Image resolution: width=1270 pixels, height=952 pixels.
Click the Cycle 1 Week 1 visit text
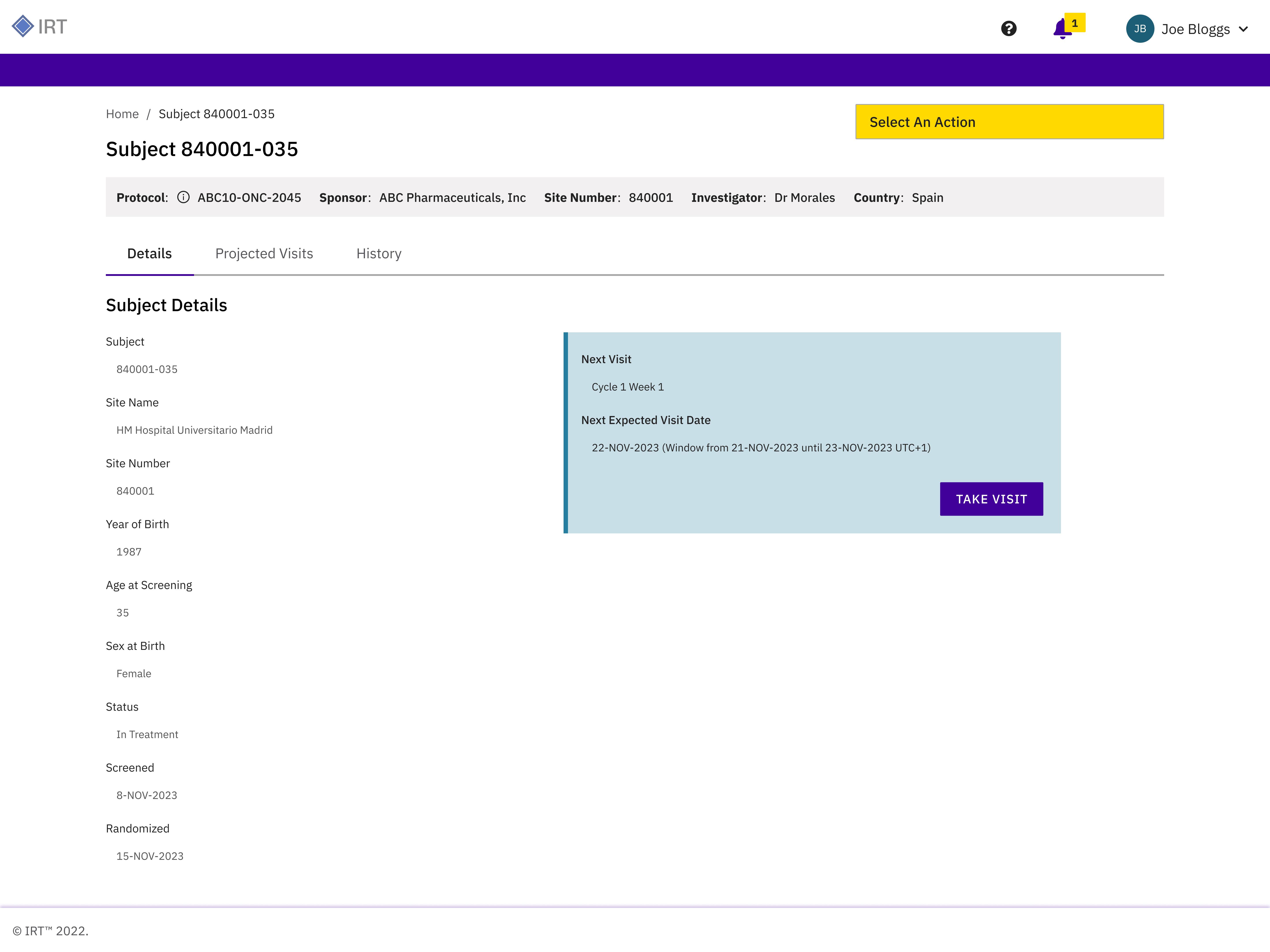point(628,387)
